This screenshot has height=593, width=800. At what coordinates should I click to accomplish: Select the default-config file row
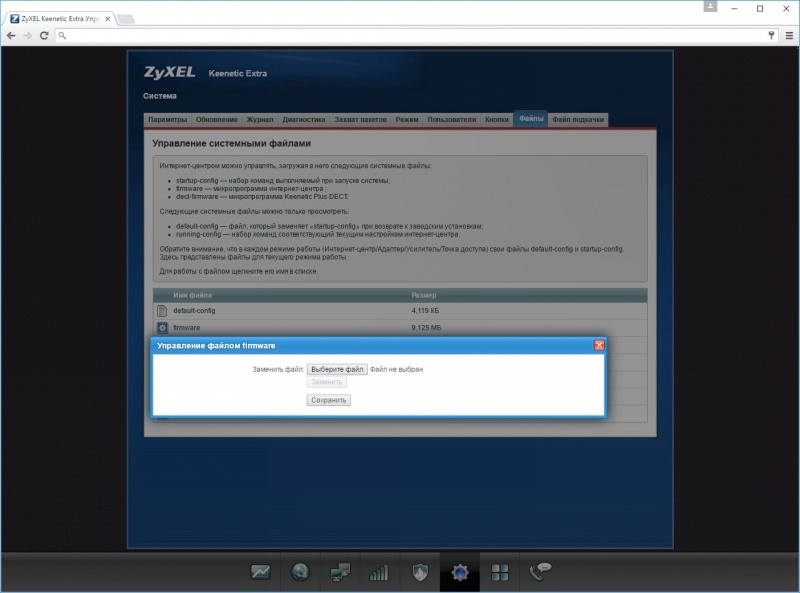(194, 311)
